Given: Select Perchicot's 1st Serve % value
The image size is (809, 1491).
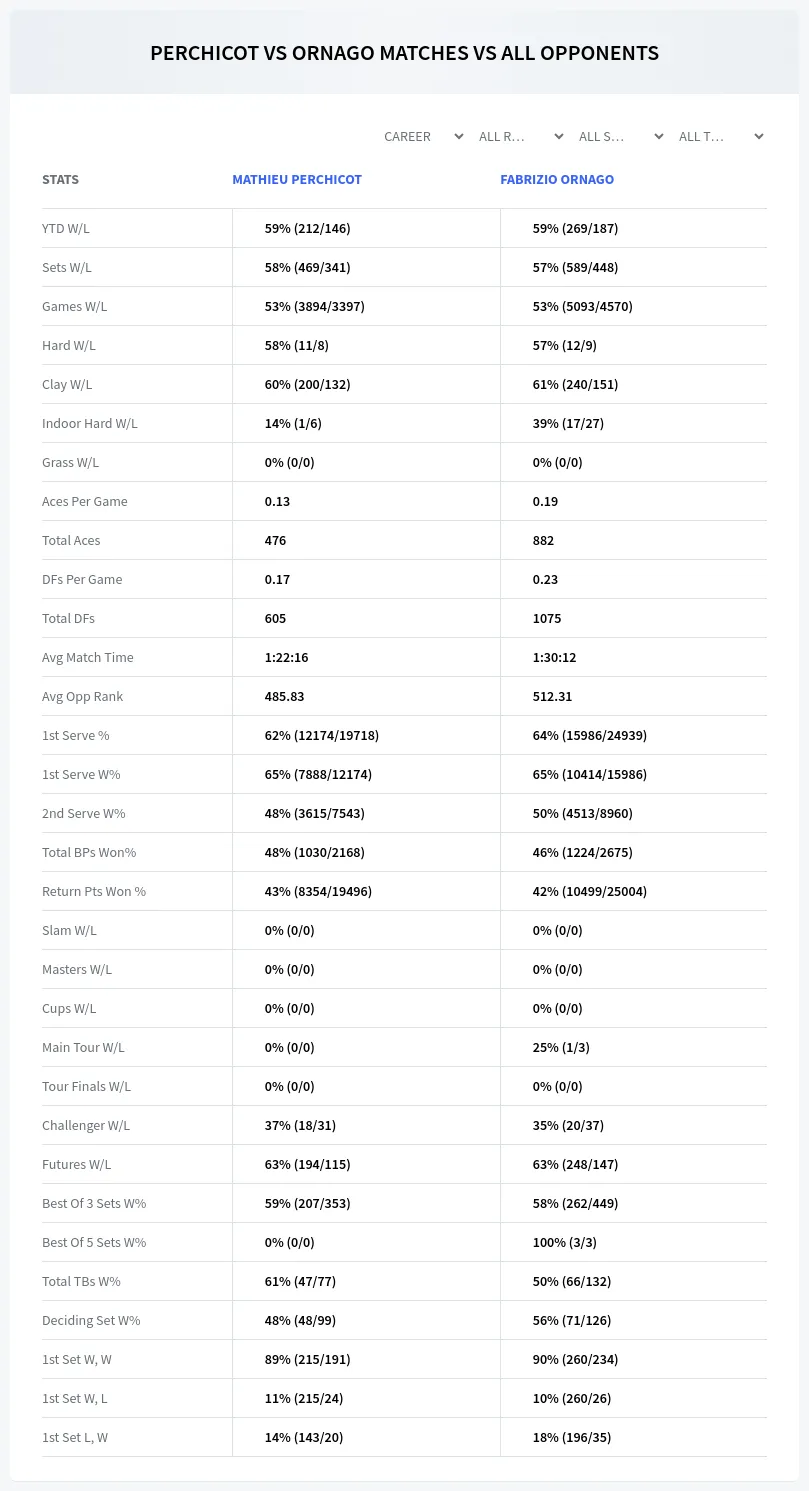Looking at the screenshot, I should [321, 735].
